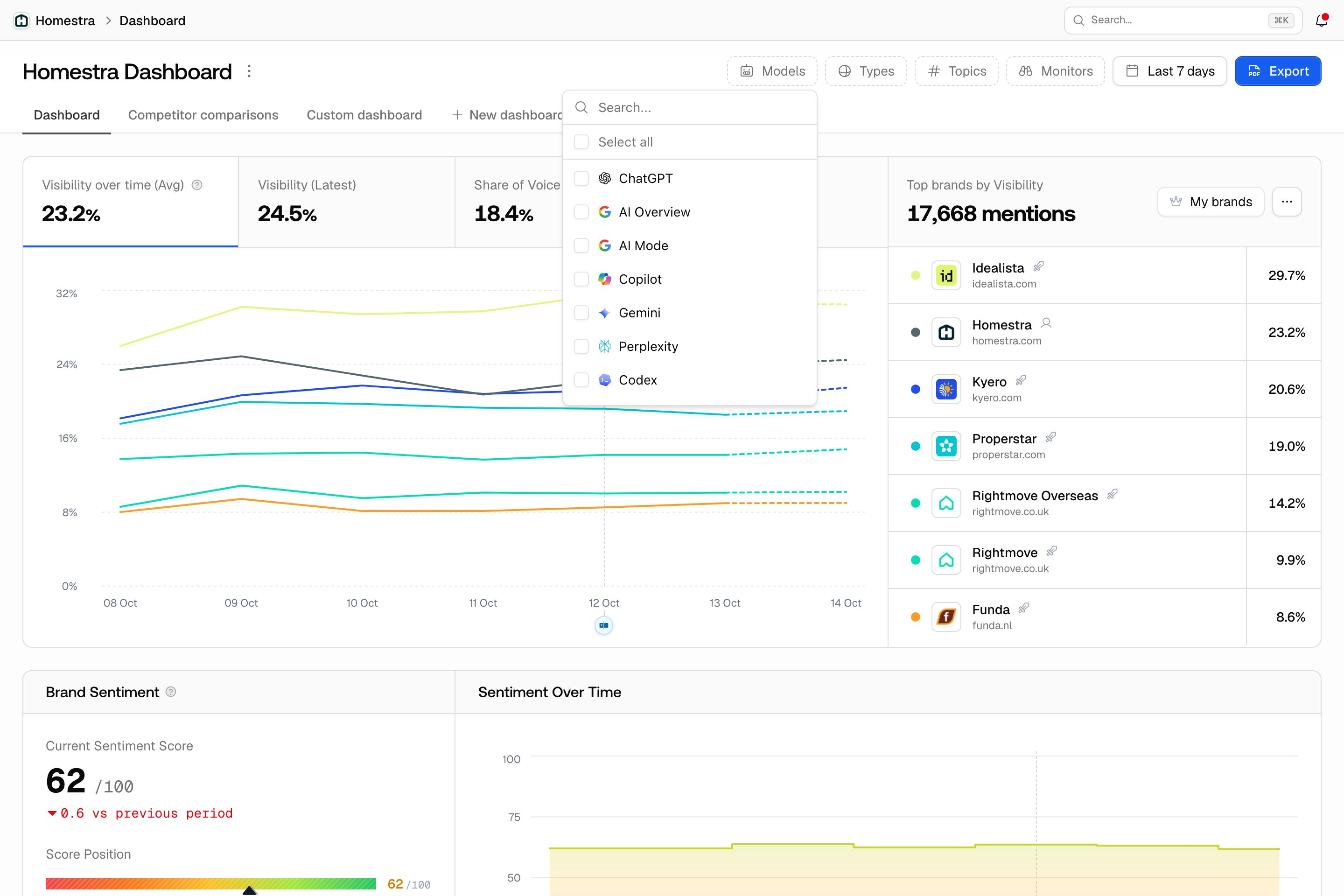Viewport: 1344px width, 896px height.
Task: Click the Homestra breadcrumb link
Action: [65, 21]
